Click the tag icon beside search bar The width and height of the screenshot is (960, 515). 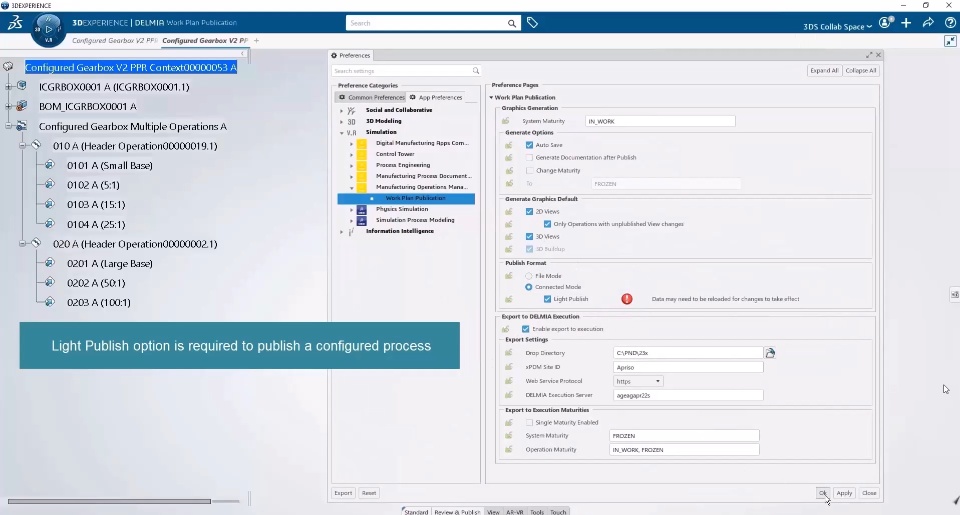coord(532,23)
